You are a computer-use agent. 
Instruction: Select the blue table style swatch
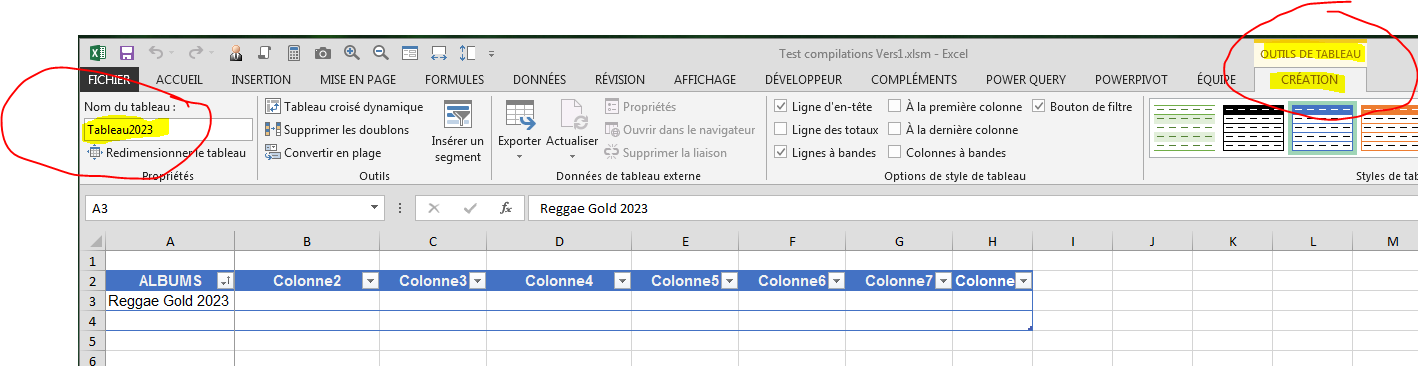tap(1323, 128)
